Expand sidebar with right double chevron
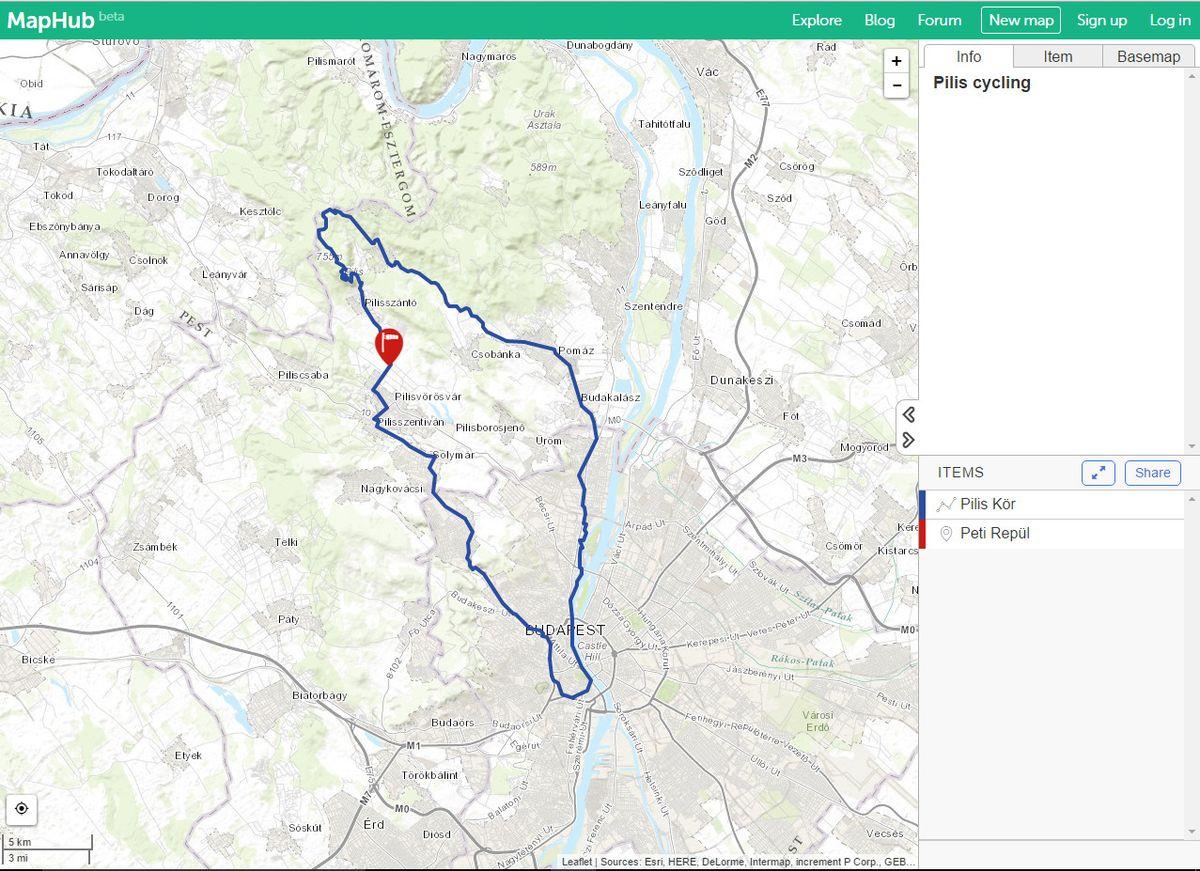 pos(908,440)
